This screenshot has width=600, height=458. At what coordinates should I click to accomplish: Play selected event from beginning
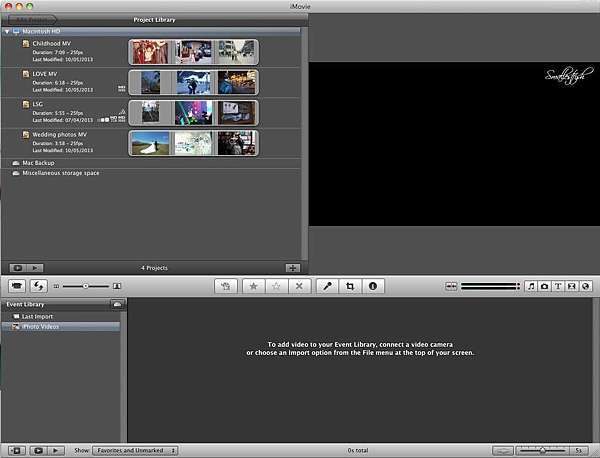pyautogui.click(x=56, y=450)
